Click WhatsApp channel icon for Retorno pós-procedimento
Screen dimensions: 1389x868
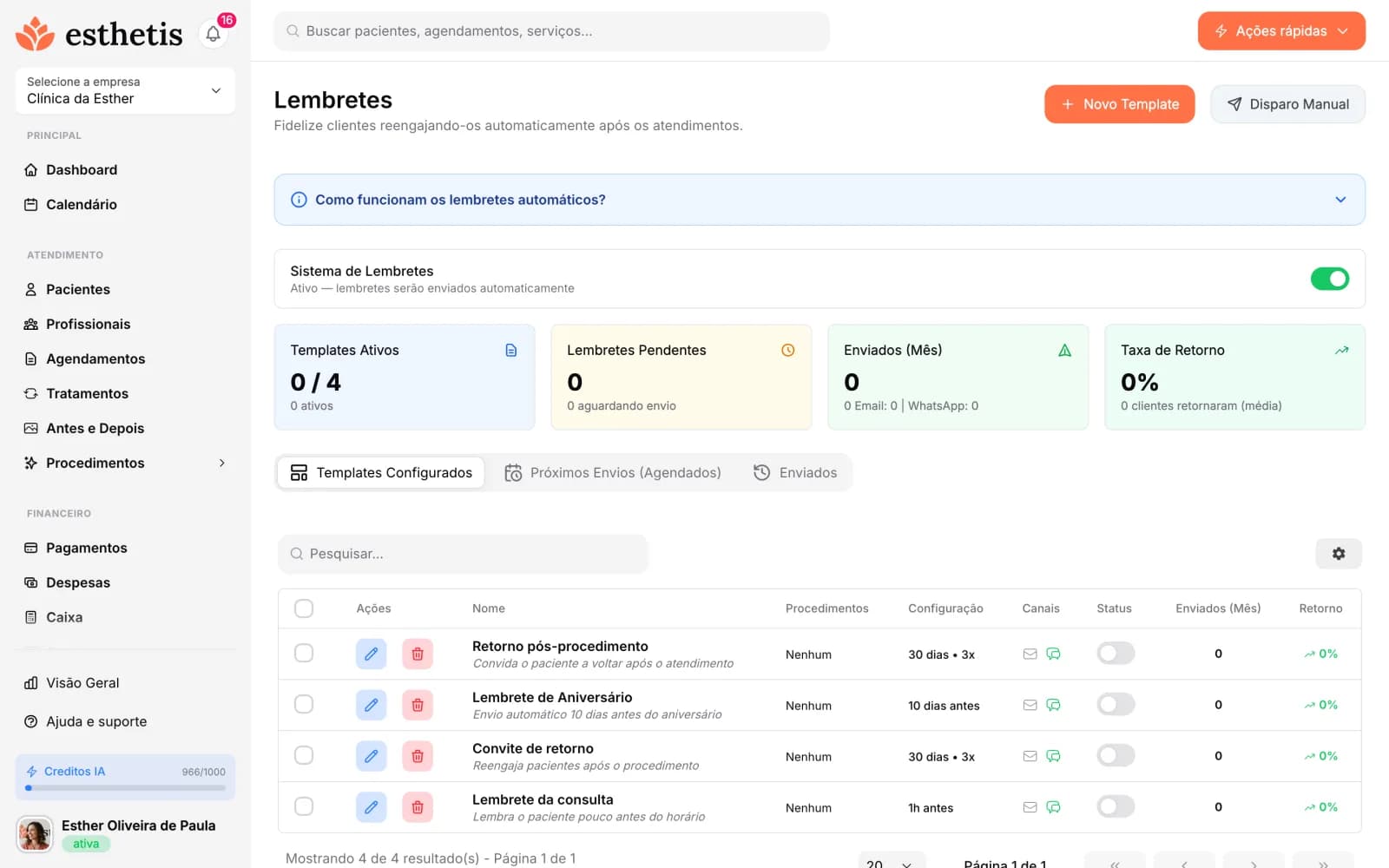(1053, 654)
